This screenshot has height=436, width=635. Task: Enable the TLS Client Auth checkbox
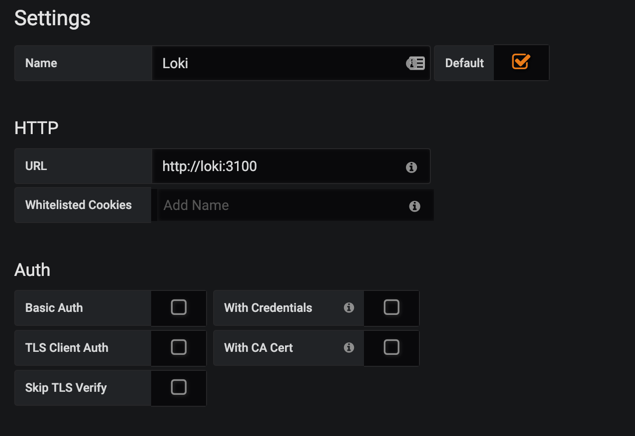point(179,347)
